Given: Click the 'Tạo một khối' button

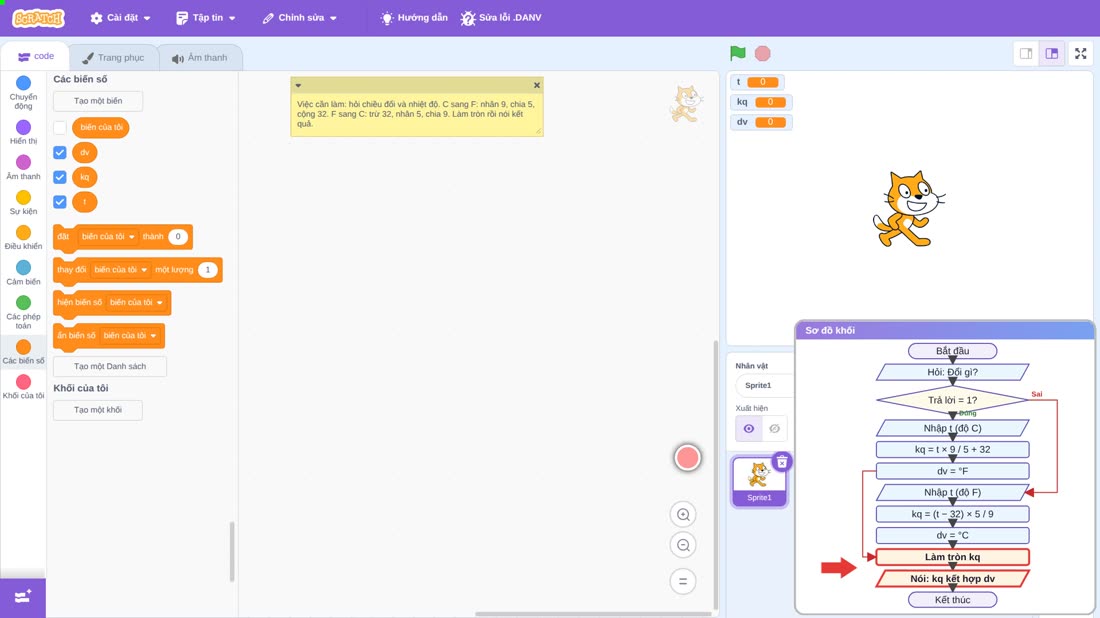Looking at the screenshot, I should [98, 410].
